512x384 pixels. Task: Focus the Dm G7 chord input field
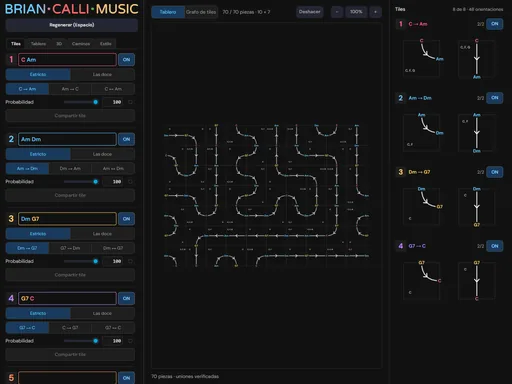click(67, 219)
